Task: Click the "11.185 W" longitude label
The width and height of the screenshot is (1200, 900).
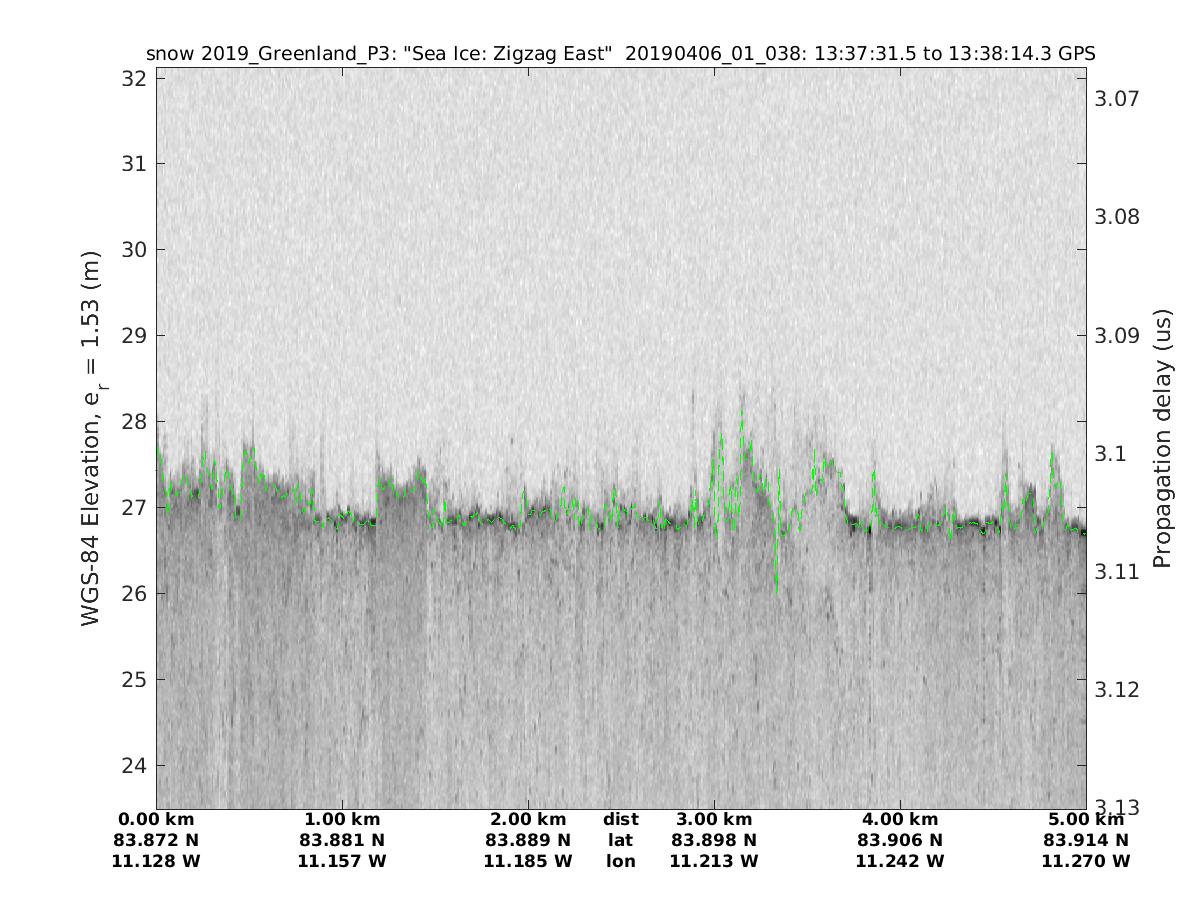Action: point(528,861)
